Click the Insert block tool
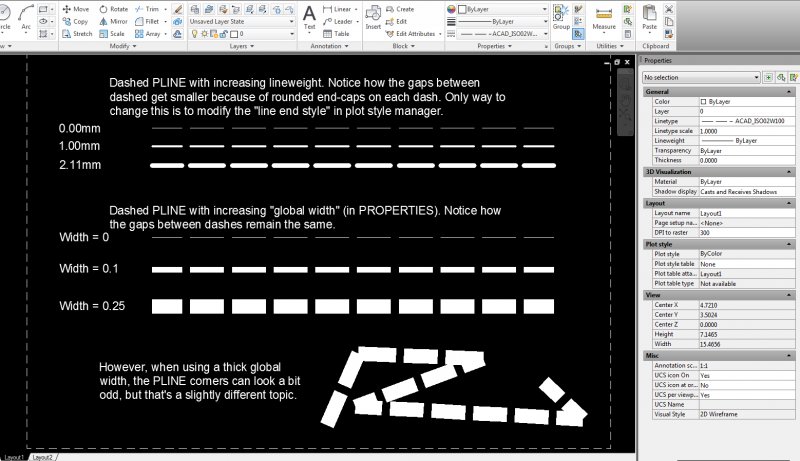 373,17
